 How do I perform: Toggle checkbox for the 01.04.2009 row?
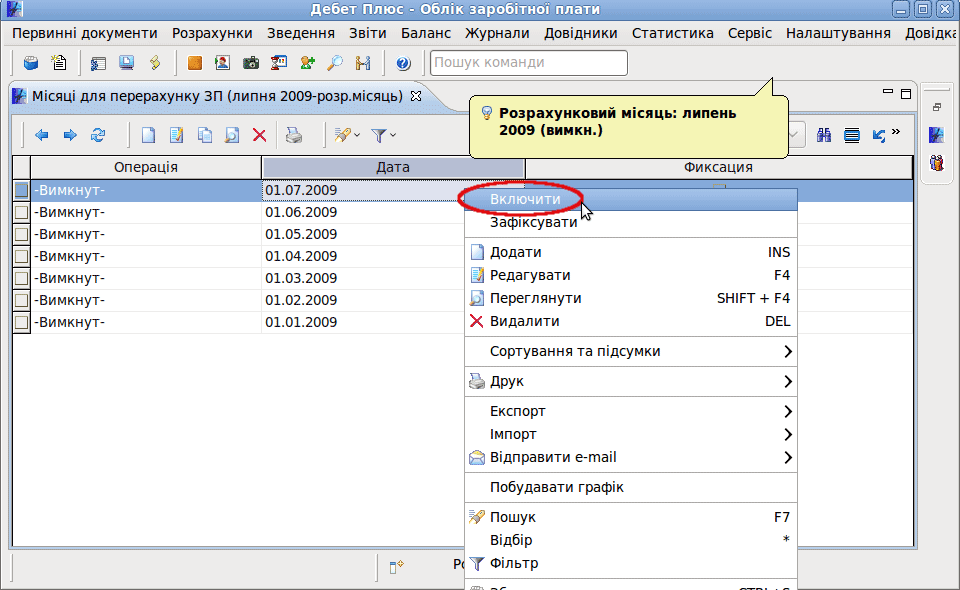click(21, 256)
